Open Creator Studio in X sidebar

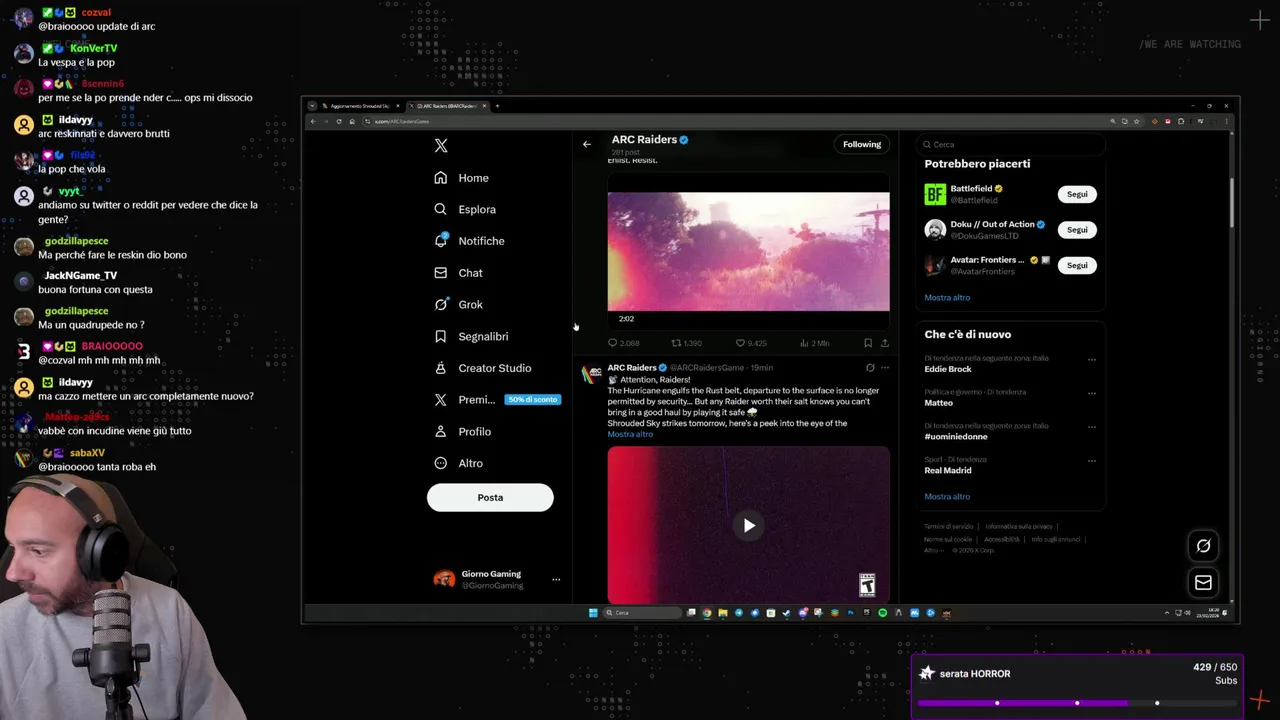(x=483, y=368)
